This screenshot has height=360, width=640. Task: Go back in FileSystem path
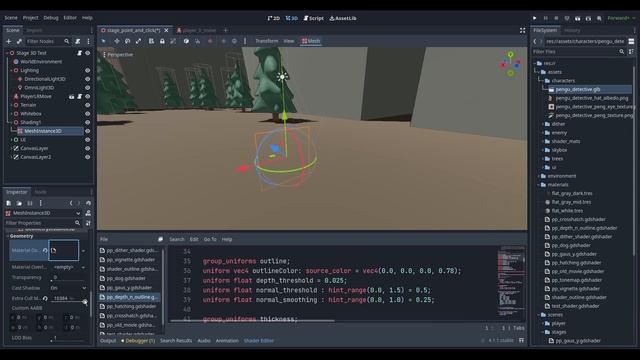coord(535,41)
